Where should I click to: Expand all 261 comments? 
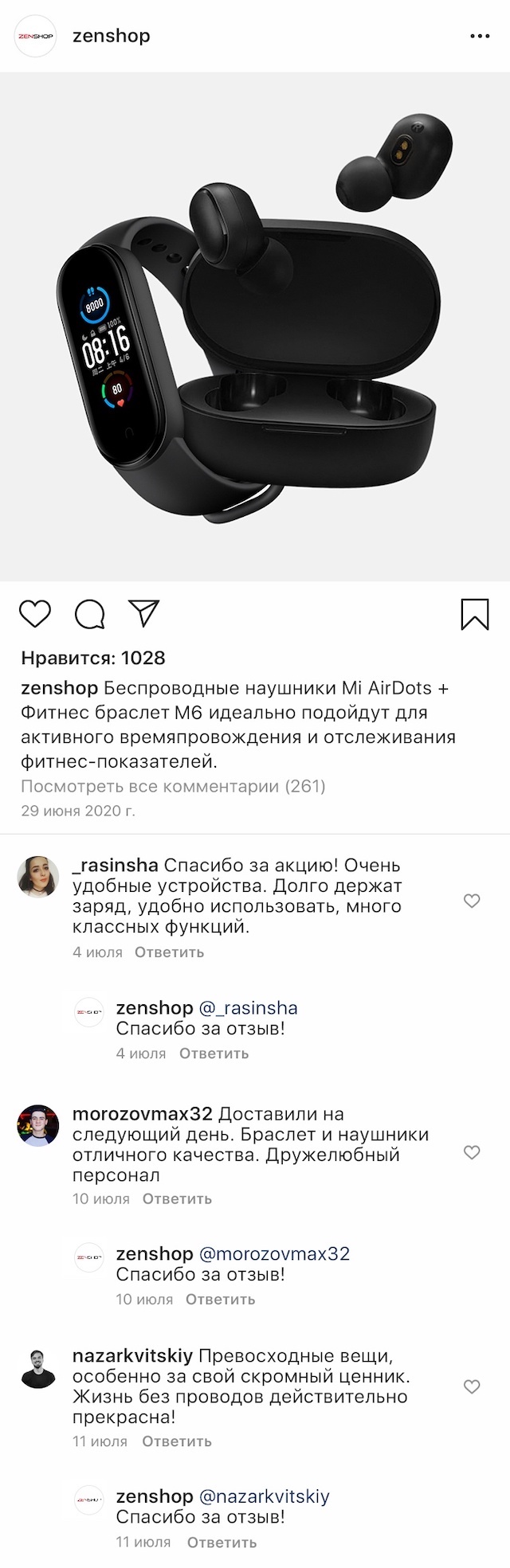[173, 787]
